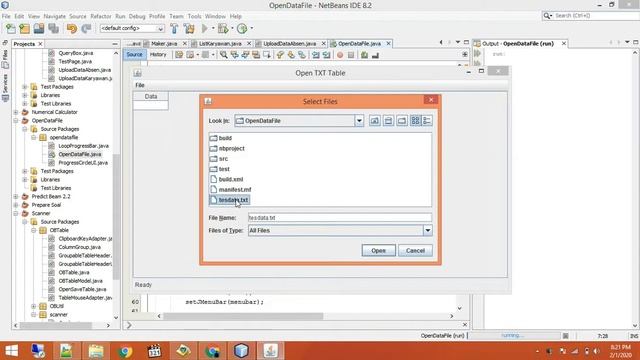The width and height of the screenshot is (640, 360).
Task: Click the Stop Macro Recording icon in editor
Action: 351,55
